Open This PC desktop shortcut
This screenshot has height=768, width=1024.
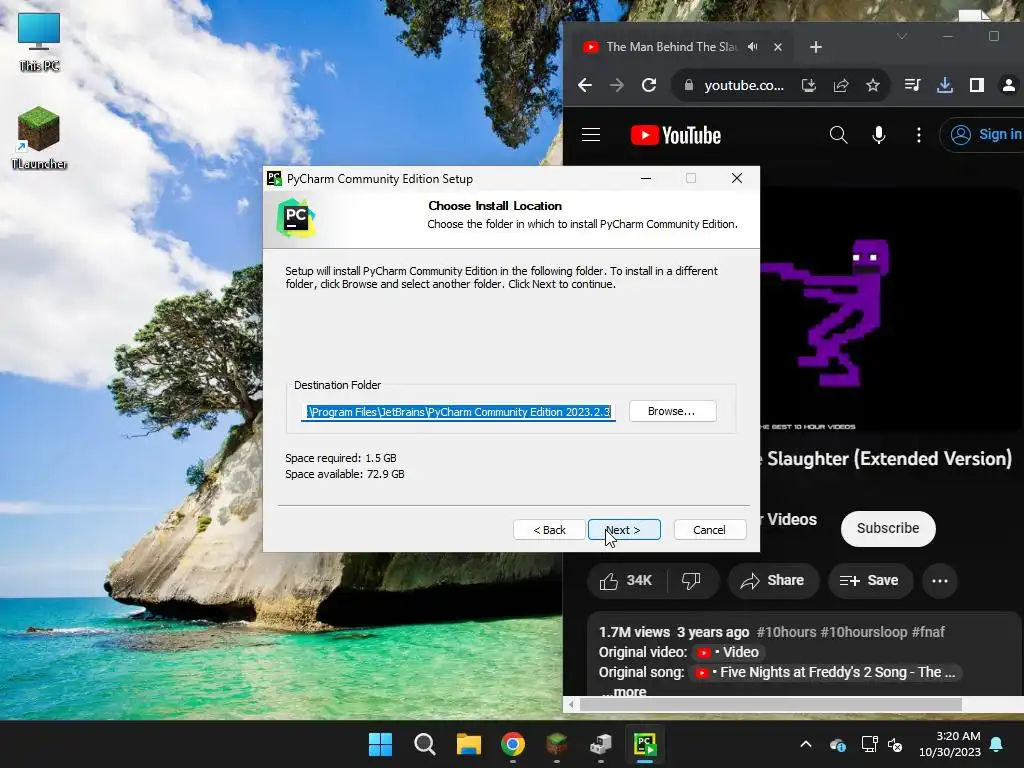click(39, 42)
